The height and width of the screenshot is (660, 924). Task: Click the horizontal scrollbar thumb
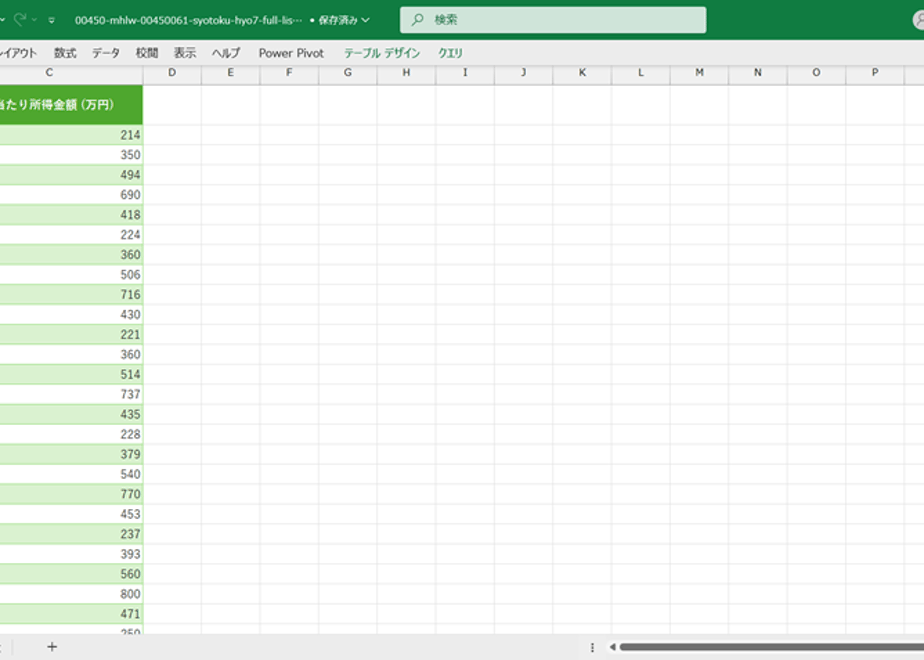pyautogui.click(x=771, y=647)
